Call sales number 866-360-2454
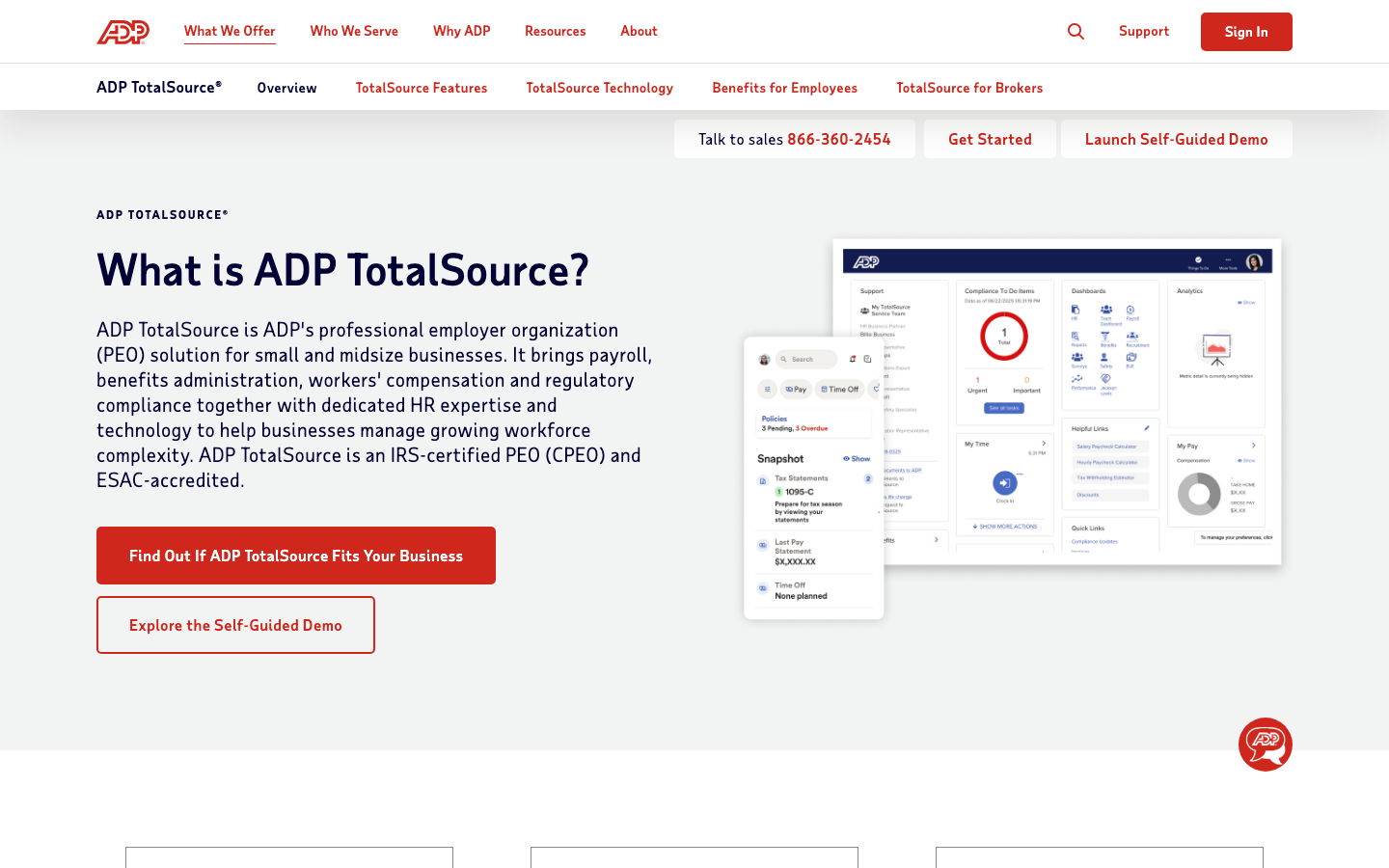The height and width of the screenshot is (868, 1389). point(839,139)
